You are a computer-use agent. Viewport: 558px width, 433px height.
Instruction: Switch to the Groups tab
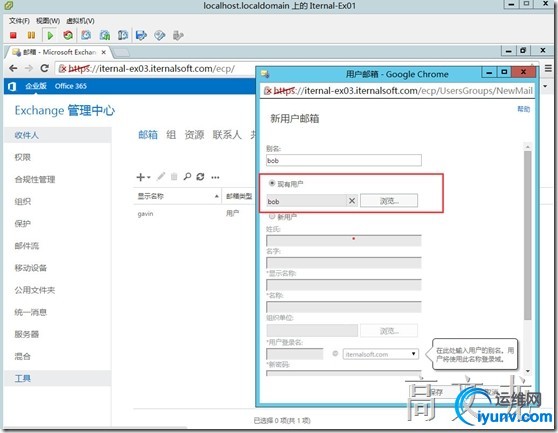pyautogui.click(x=171, y=134)
